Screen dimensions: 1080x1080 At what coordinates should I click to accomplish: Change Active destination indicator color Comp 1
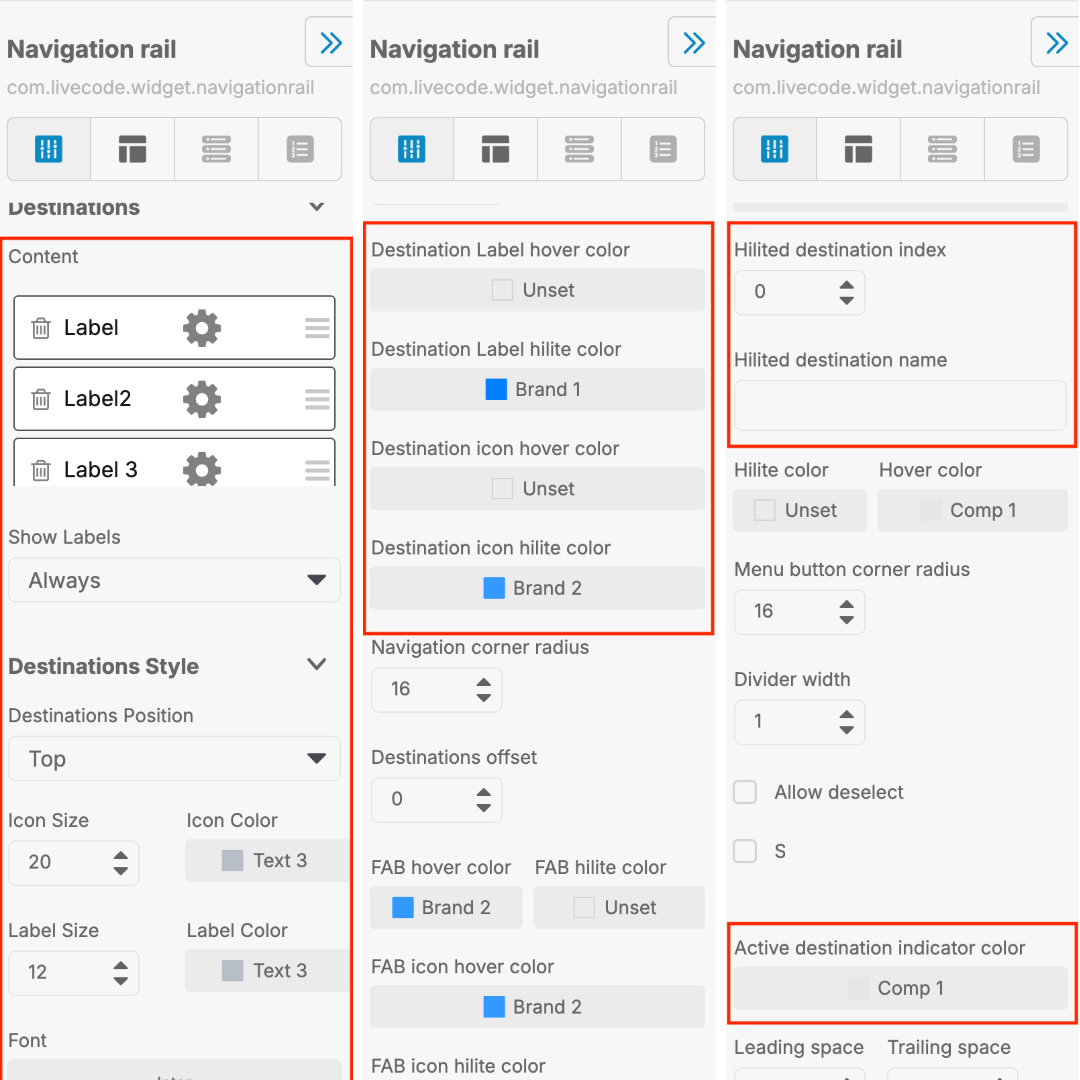900,988
